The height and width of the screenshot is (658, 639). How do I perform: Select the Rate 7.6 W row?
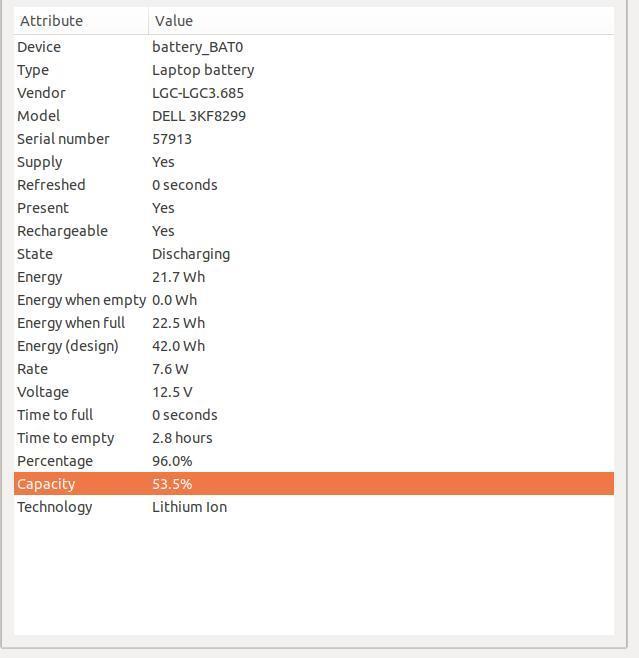pos(314,369)
